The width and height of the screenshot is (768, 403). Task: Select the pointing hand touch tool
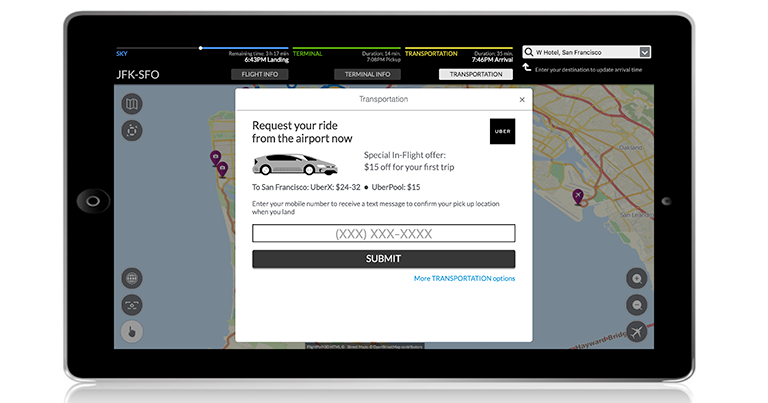(x=132, y=332)
